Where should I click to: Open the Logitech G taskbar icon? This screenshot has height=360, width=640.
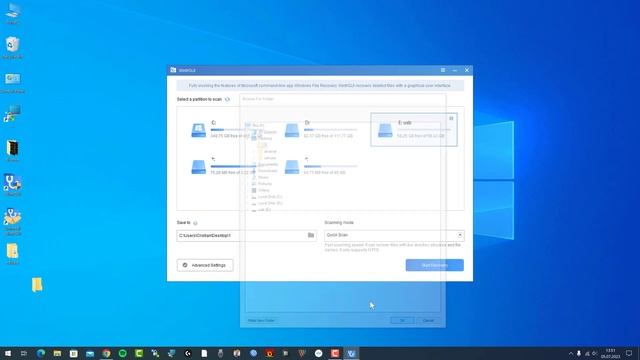(x=188, y=353)
